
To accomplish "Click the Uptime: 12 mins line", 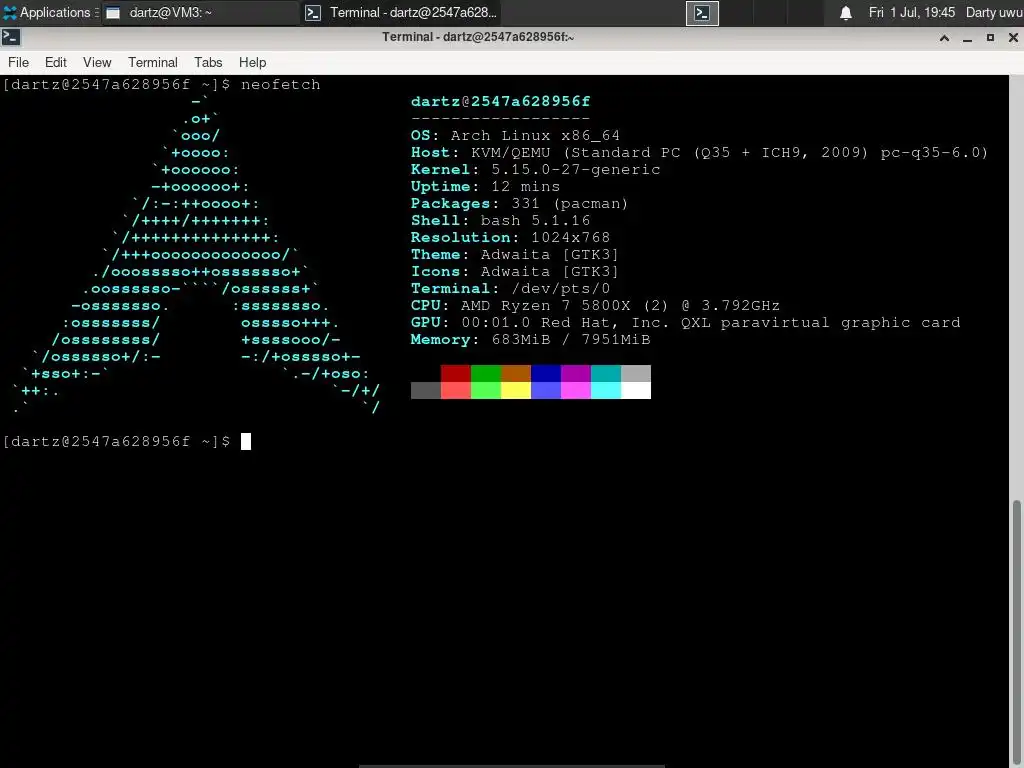I will click(x=485, y=186).
